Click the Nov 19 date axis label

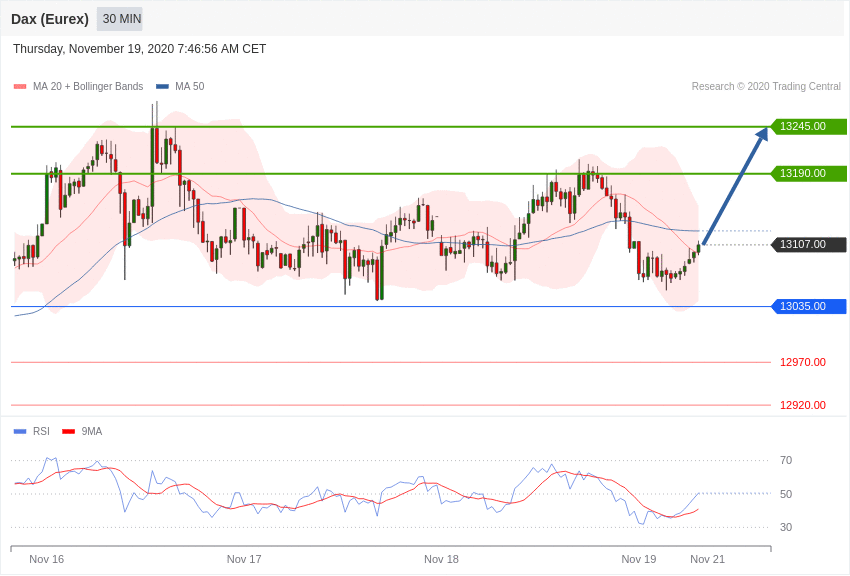pos(639,559)
